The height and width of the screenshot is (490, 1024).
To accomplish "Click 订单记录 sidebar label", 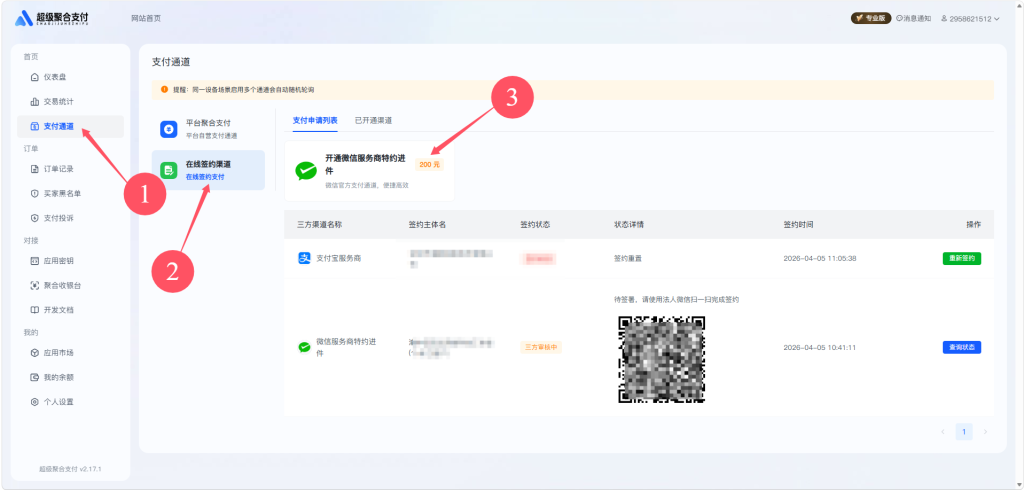I will coord(59,169).
